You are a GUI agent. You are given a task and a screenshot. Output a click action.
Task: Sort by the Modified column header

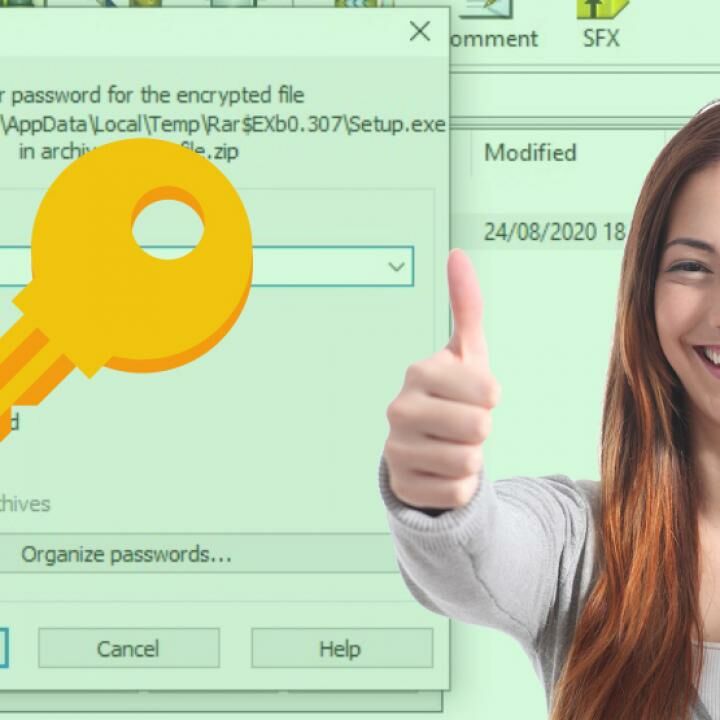tap(530, 153)
